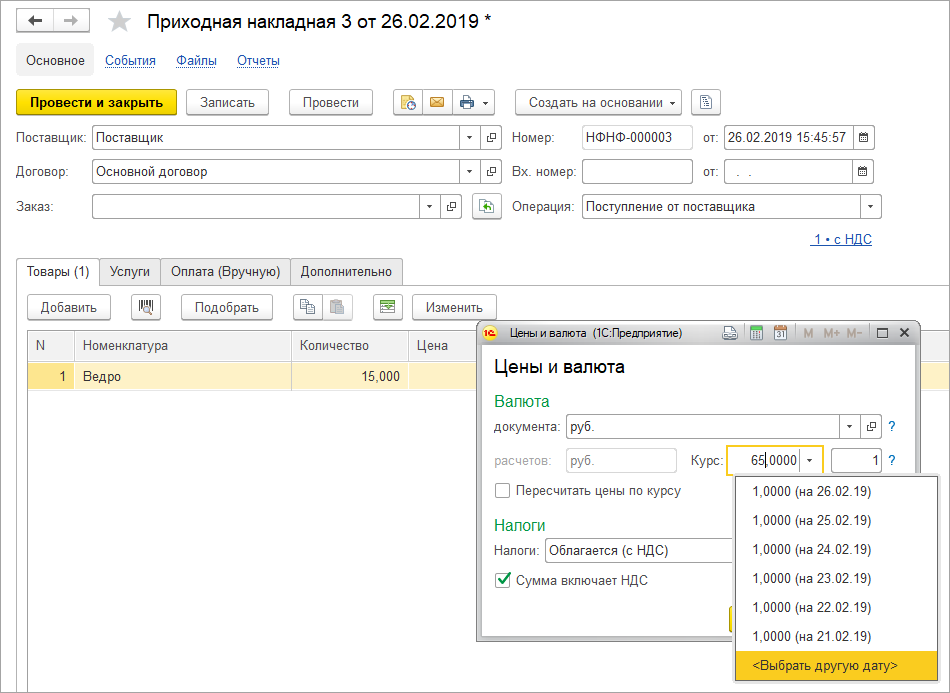Go forward with the right arrow button
The image size is (950, 693).
[x=71, y=21]
